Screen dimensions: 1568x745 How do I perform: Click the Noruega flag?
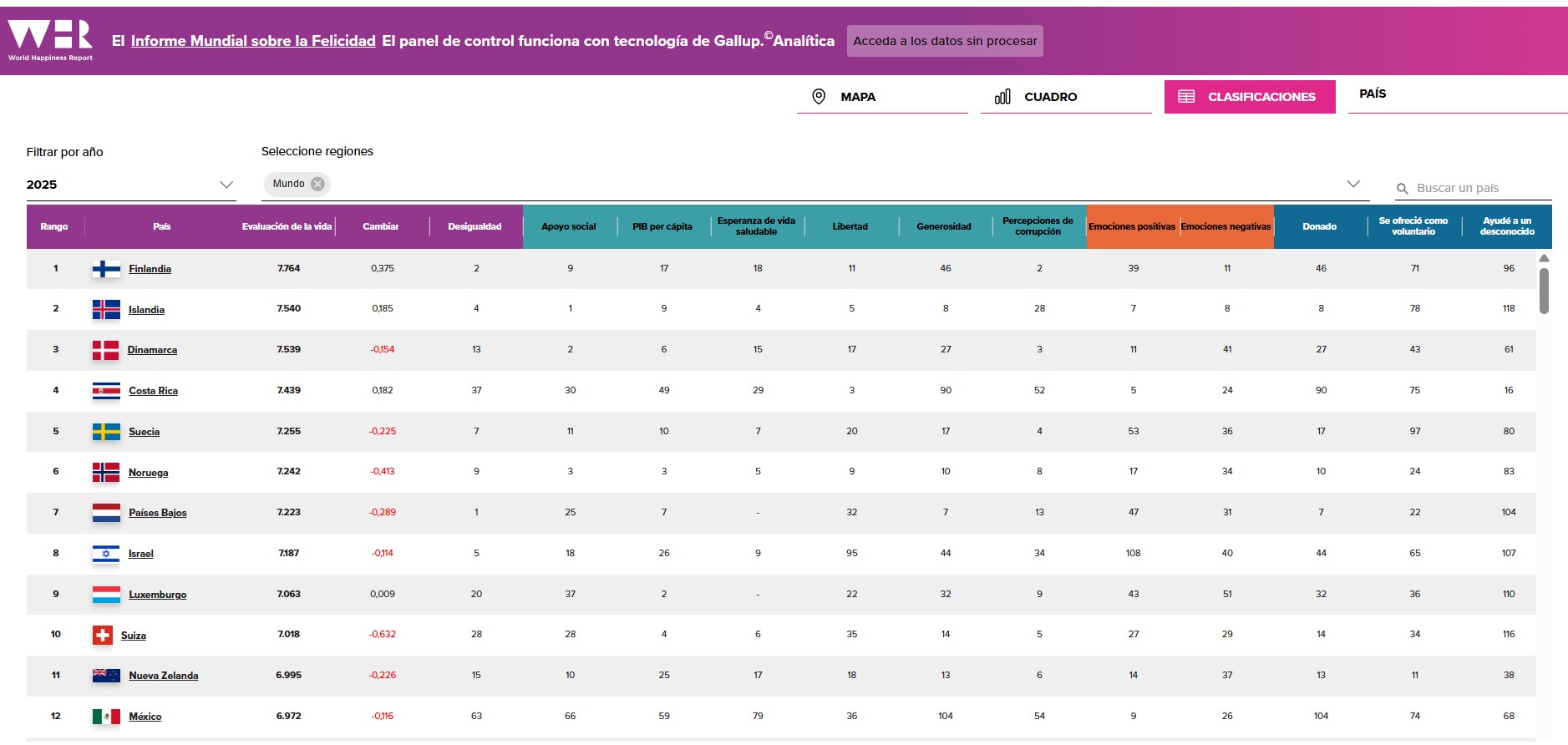[x=106, y=473]
